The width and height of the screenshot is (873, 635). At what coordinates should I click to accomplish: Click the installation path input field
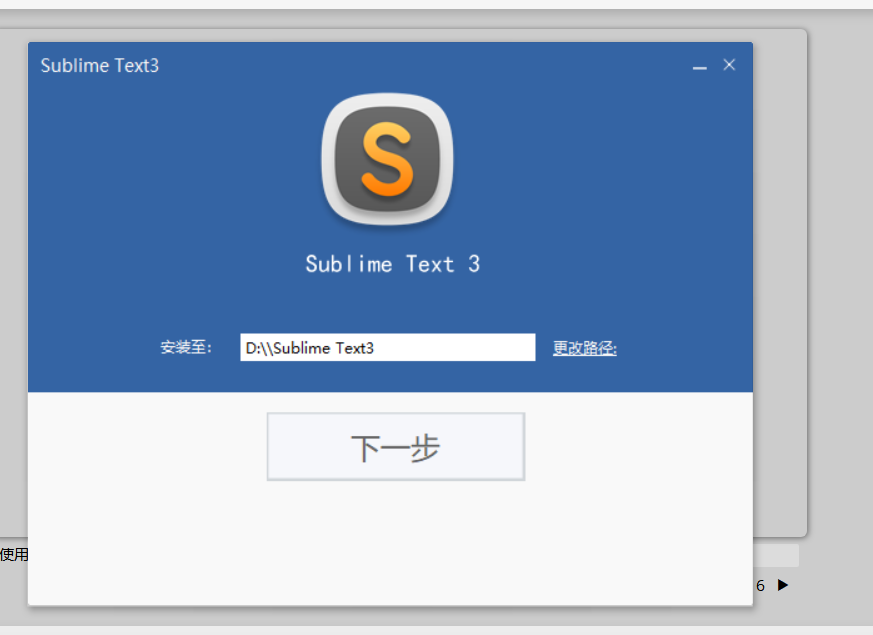click(x=387, y=347)
